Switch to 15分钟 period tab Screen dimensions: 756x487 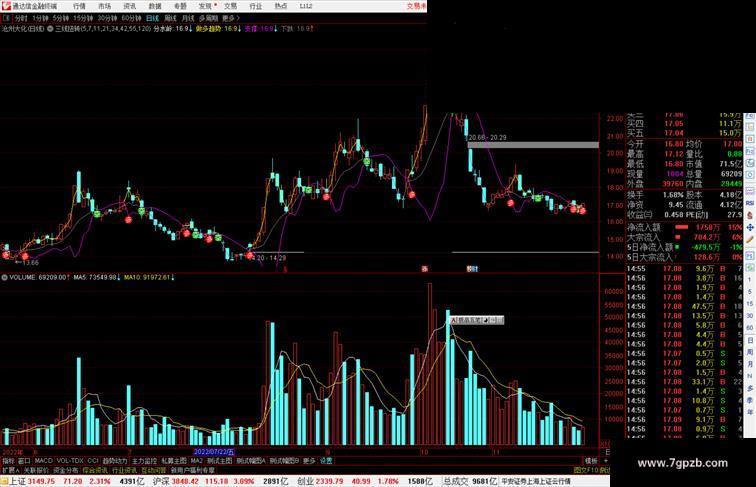(x=83, y=18)
